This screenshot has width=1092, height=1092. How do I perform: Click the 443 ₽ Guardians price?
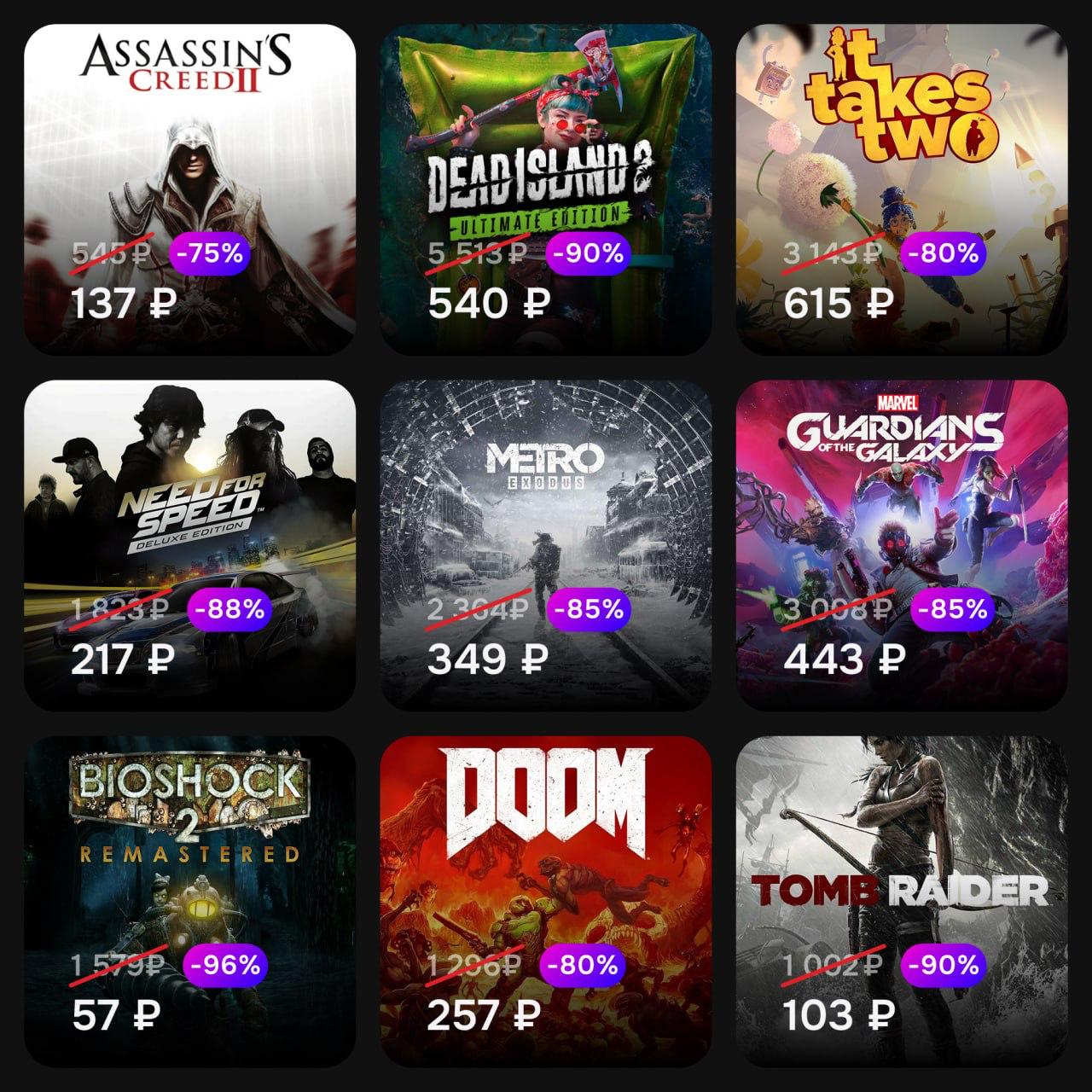pyautogui.click(x=844, y=659)
